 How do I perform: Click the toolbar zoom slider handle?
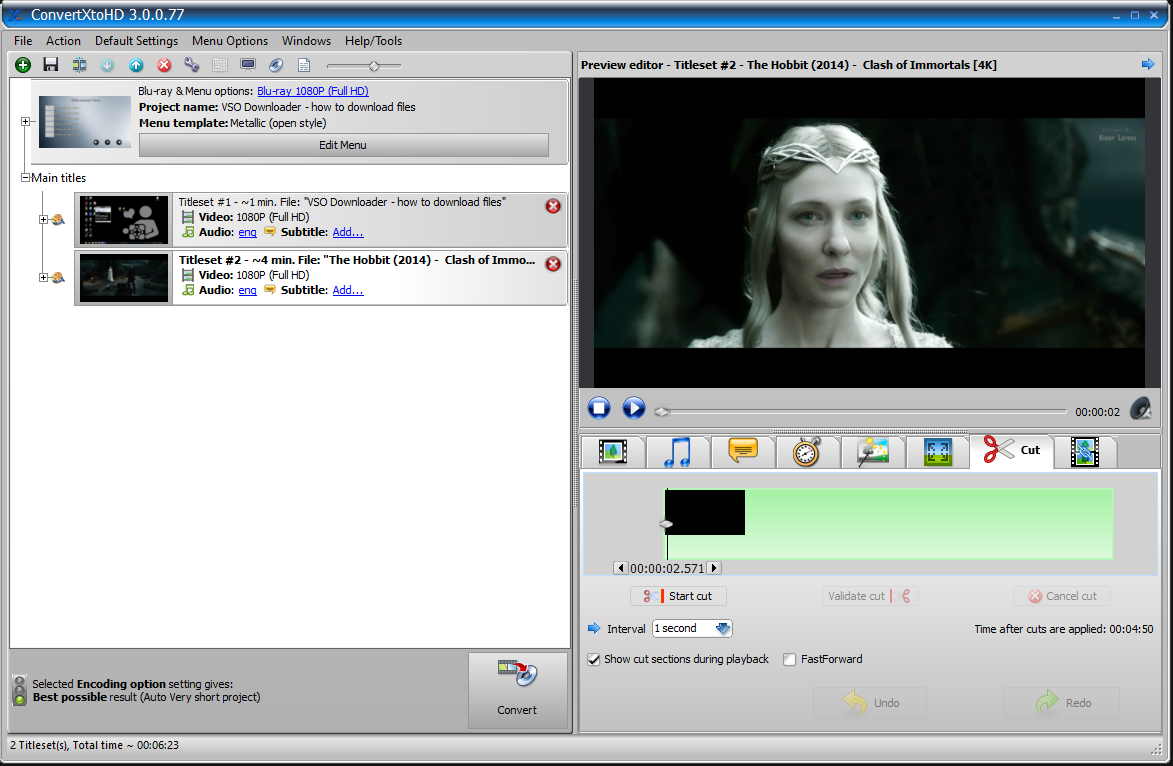[374, 66]
